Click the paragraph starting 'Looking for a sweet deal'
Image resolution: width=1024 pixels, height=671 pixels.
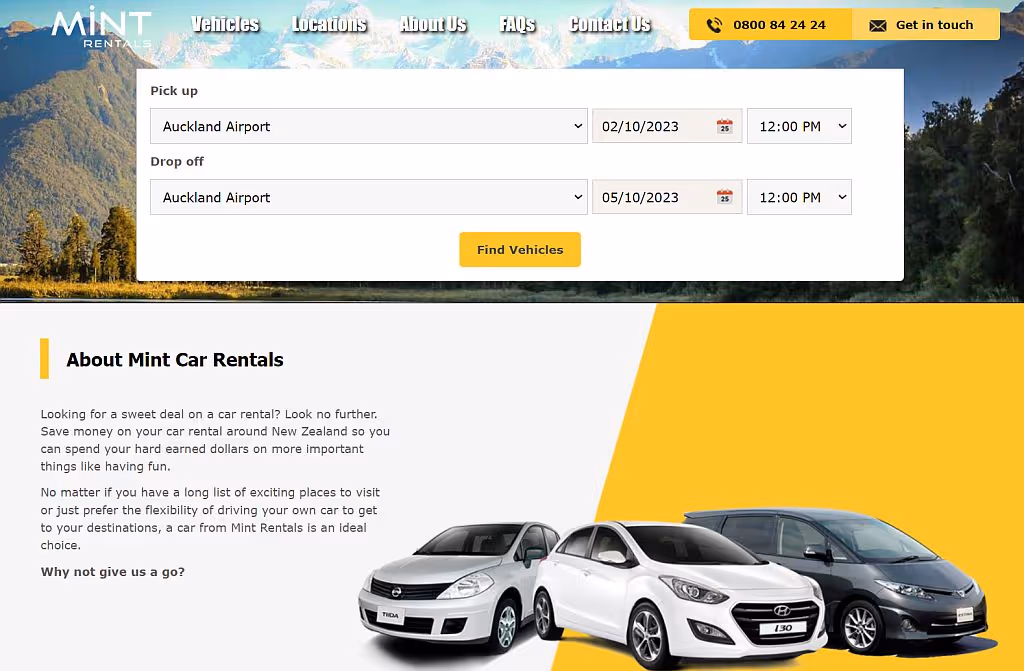(x=216, y=440)
